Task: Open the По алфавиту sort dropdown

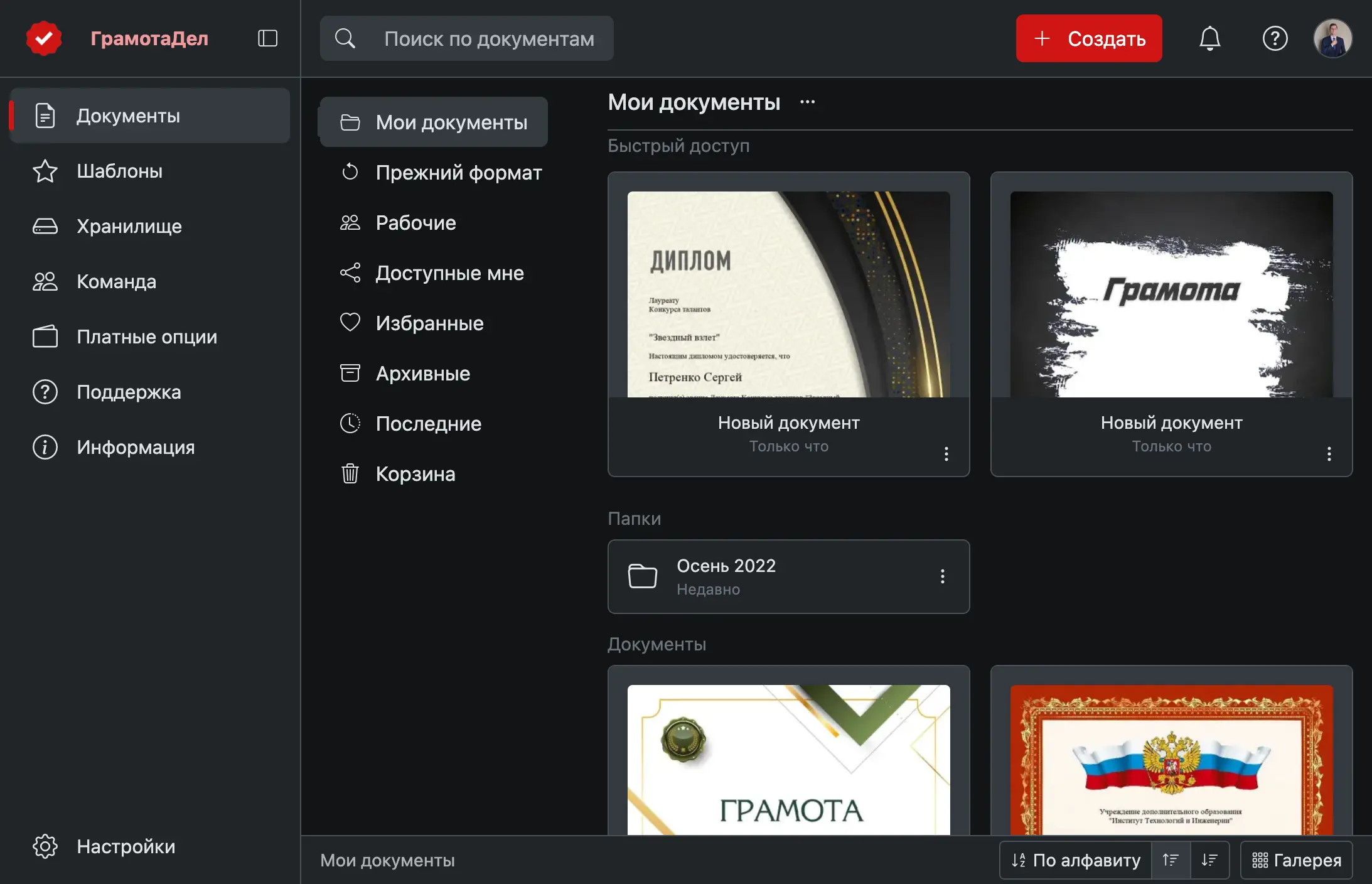Action: click(1076, 860)
